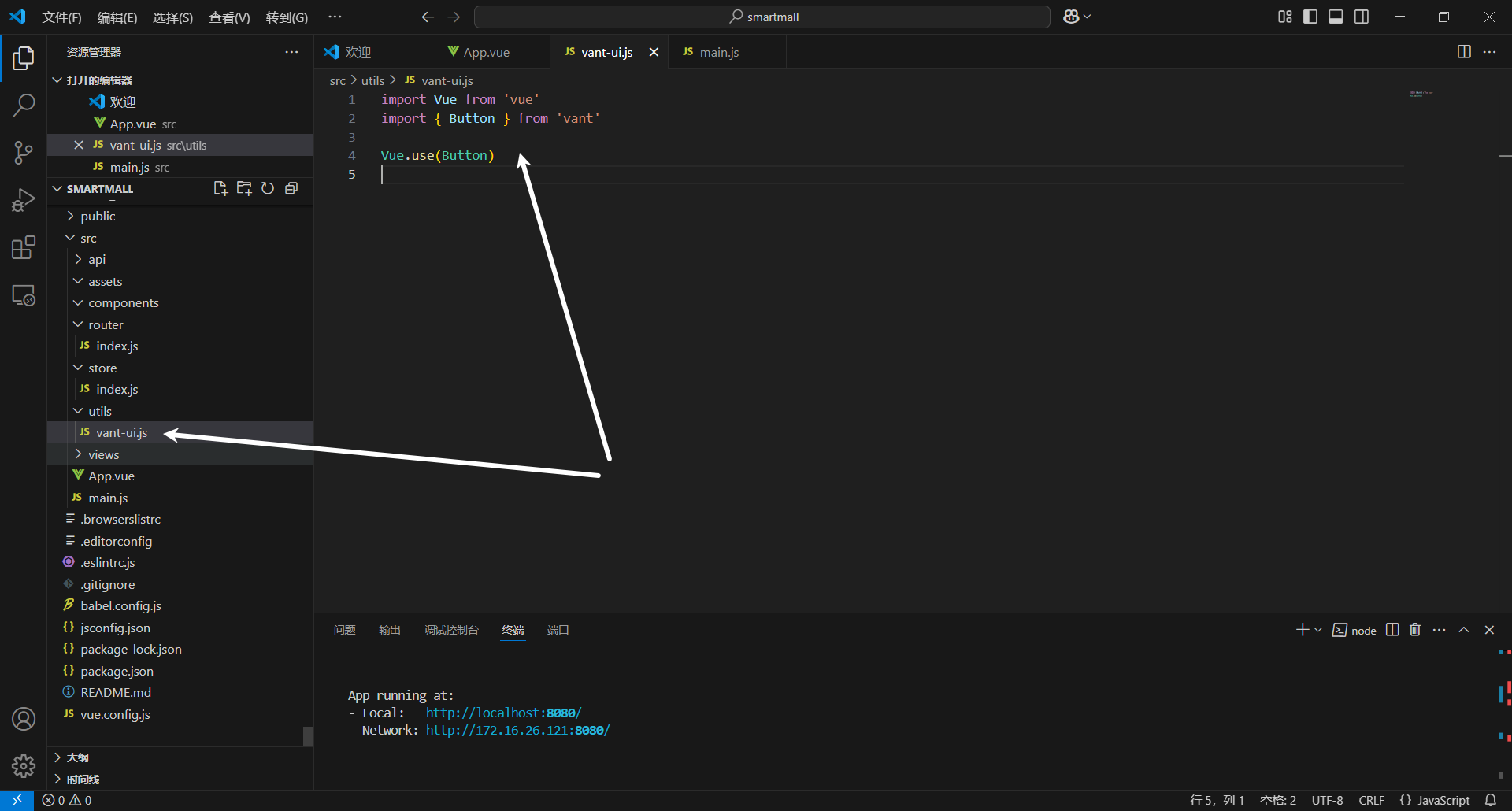This screenshot has height=811, width=1512.
Task: Click the New File icon in SMARTMALL header
Action: point(220,189)
